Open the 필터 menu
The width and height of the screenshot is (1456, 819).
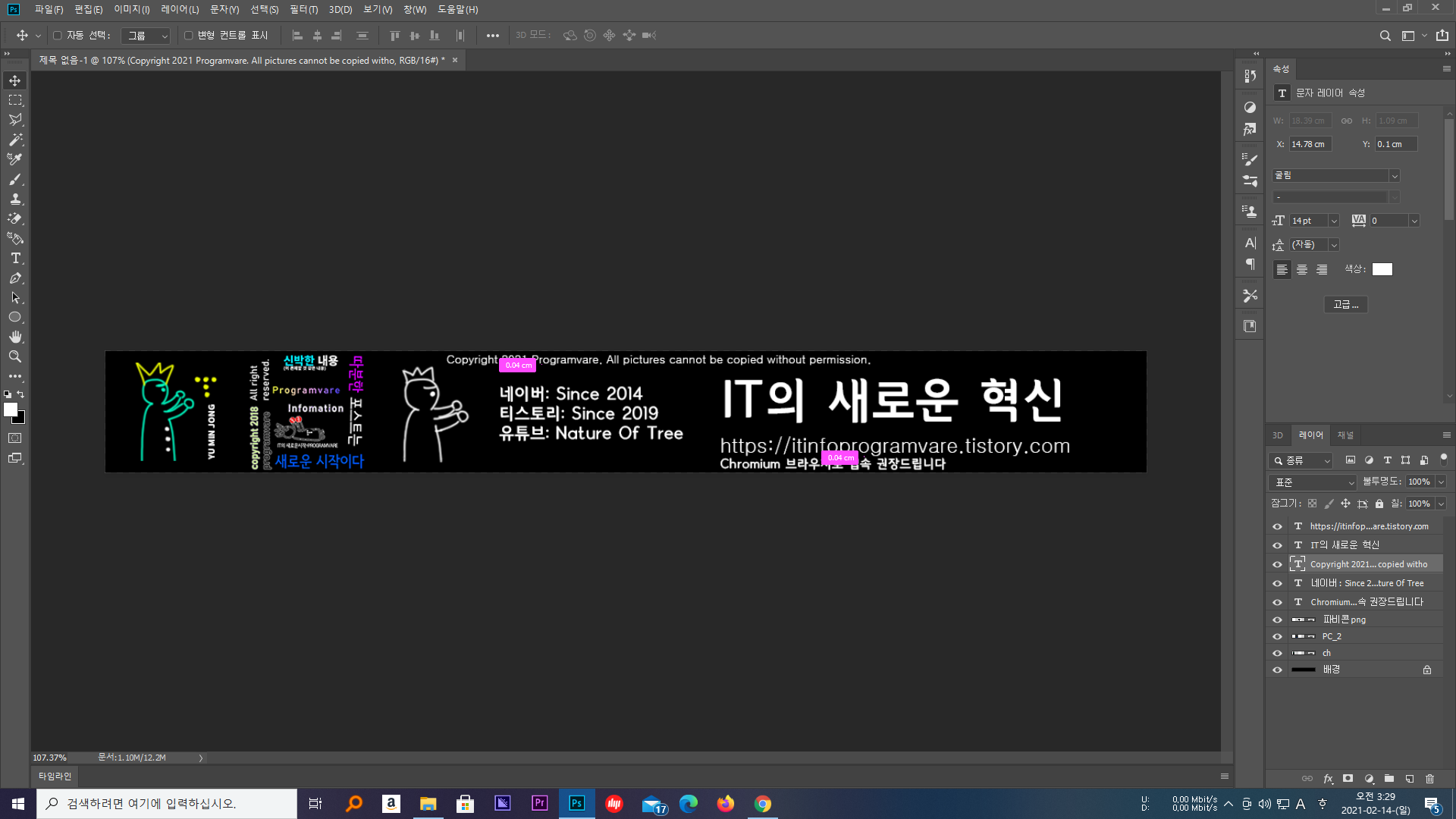tap(303, 10)
